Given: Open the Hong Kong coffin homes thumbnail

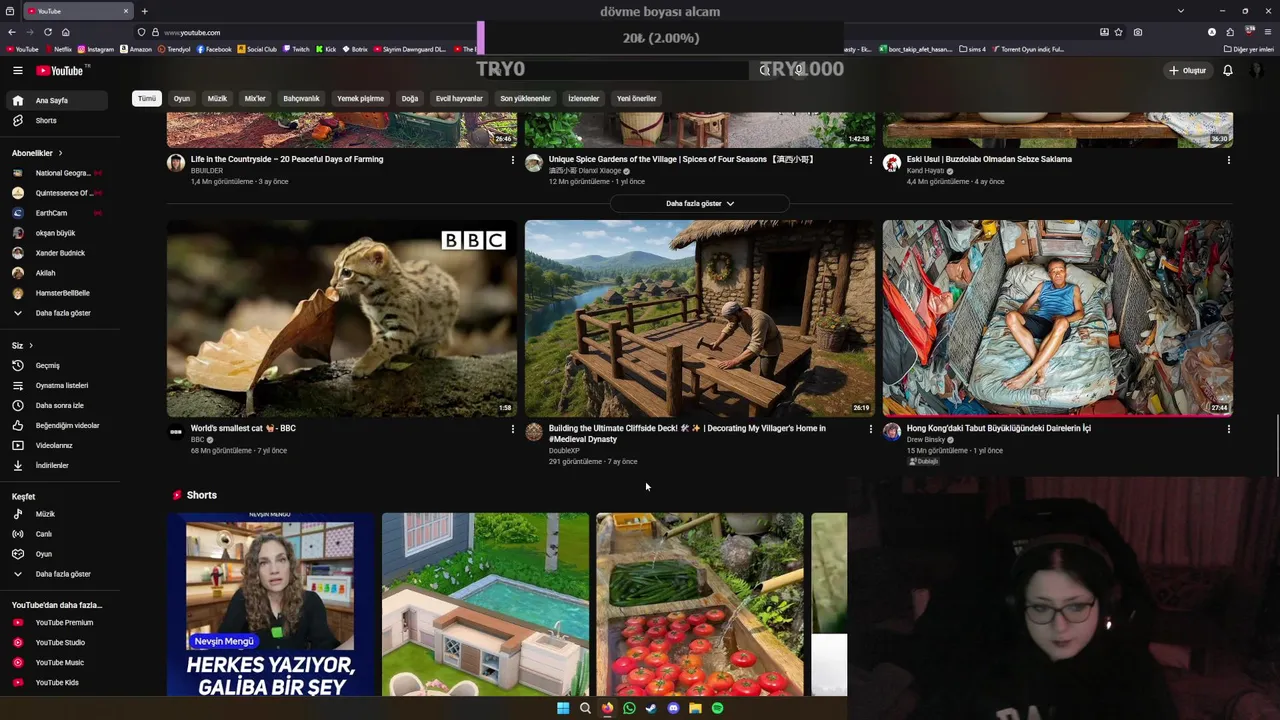Looking at the screenshot, I should click(x=1058, y=318).
